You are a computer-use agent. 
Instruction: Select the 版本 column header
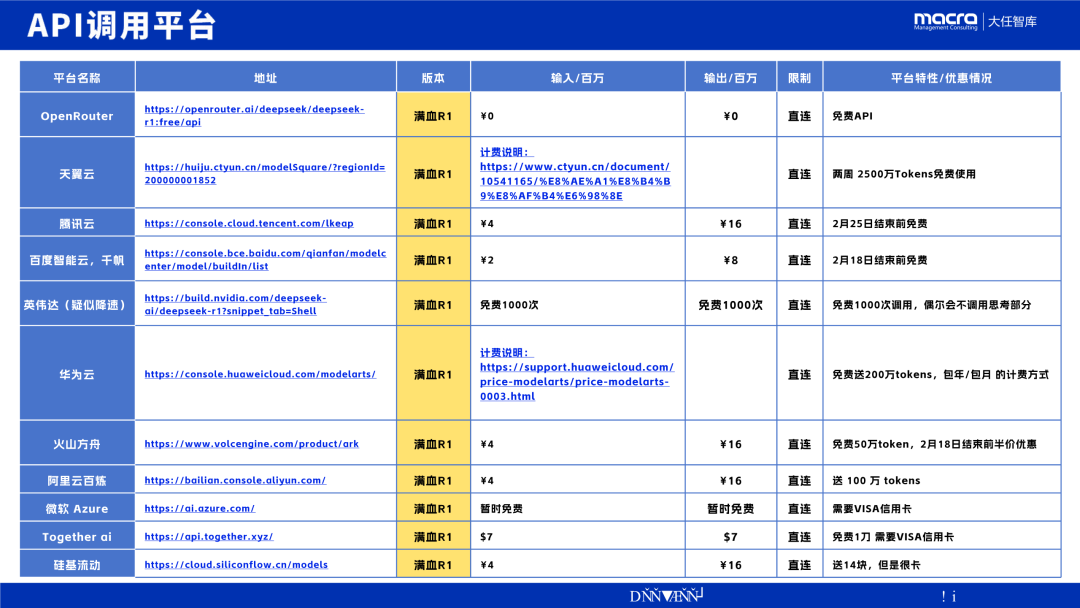(x=433, y=78)
